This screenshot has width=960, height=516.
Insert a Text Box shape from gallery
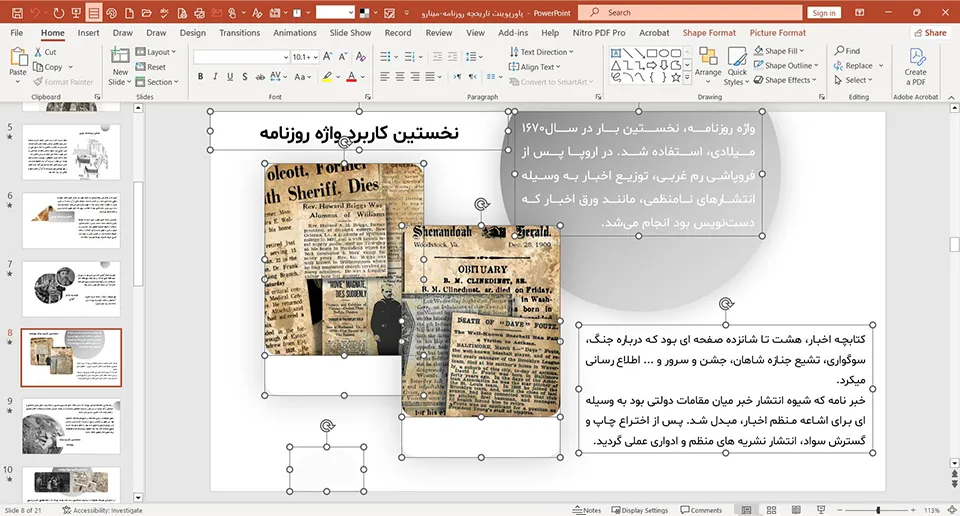(x=616, y=53)
